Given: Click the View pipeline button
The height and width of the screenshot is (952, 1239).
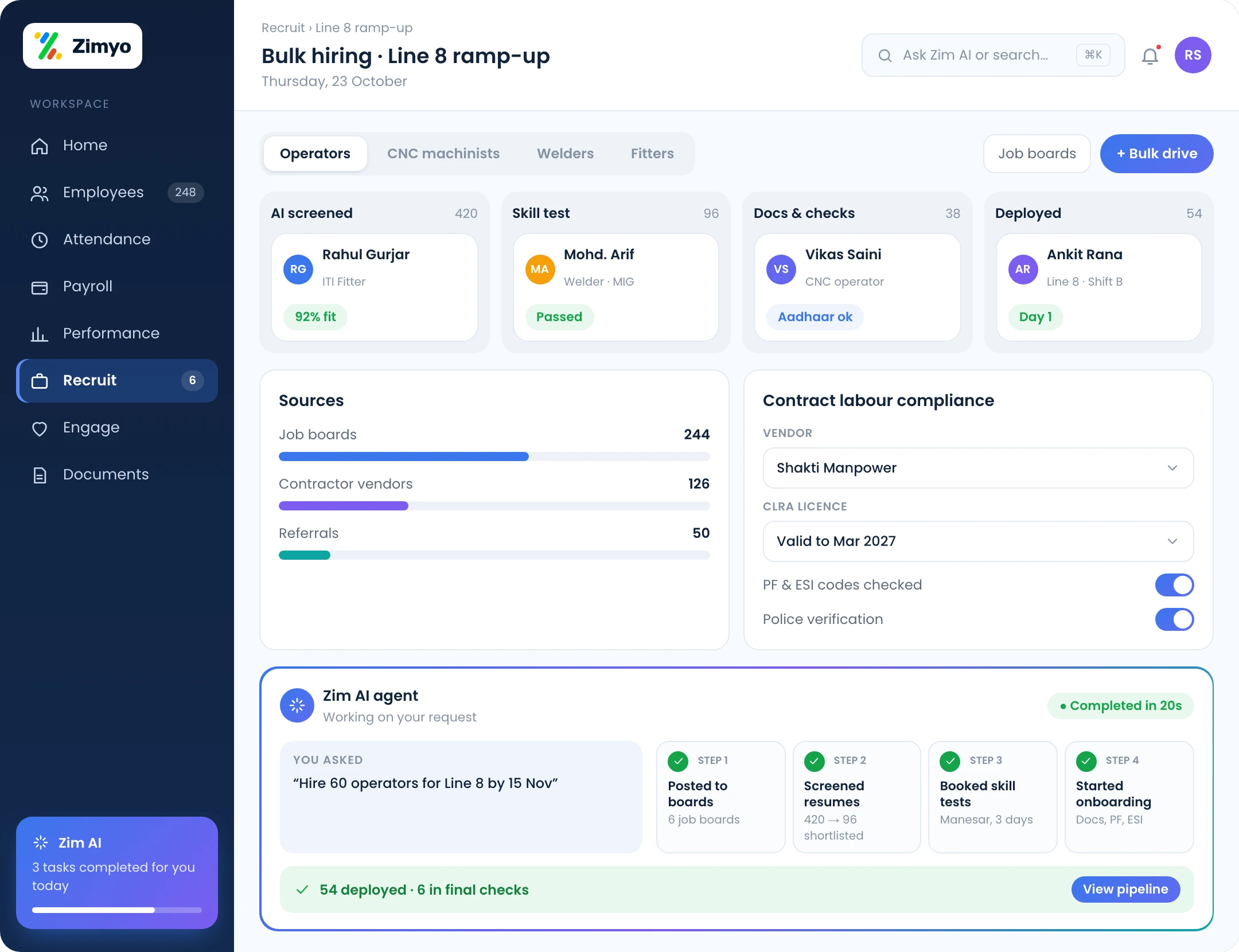Looking at the screenshot, I should pyautogui.click(x=1125, y=889).
